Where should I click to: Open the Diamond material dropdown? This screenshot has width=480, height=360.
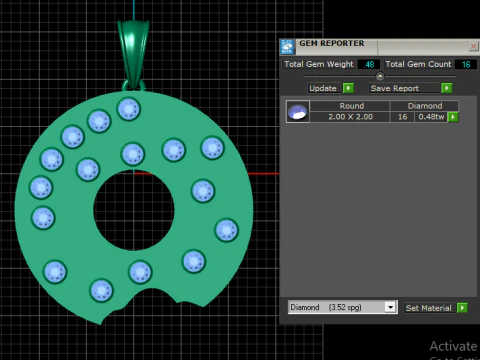[390, 307]
